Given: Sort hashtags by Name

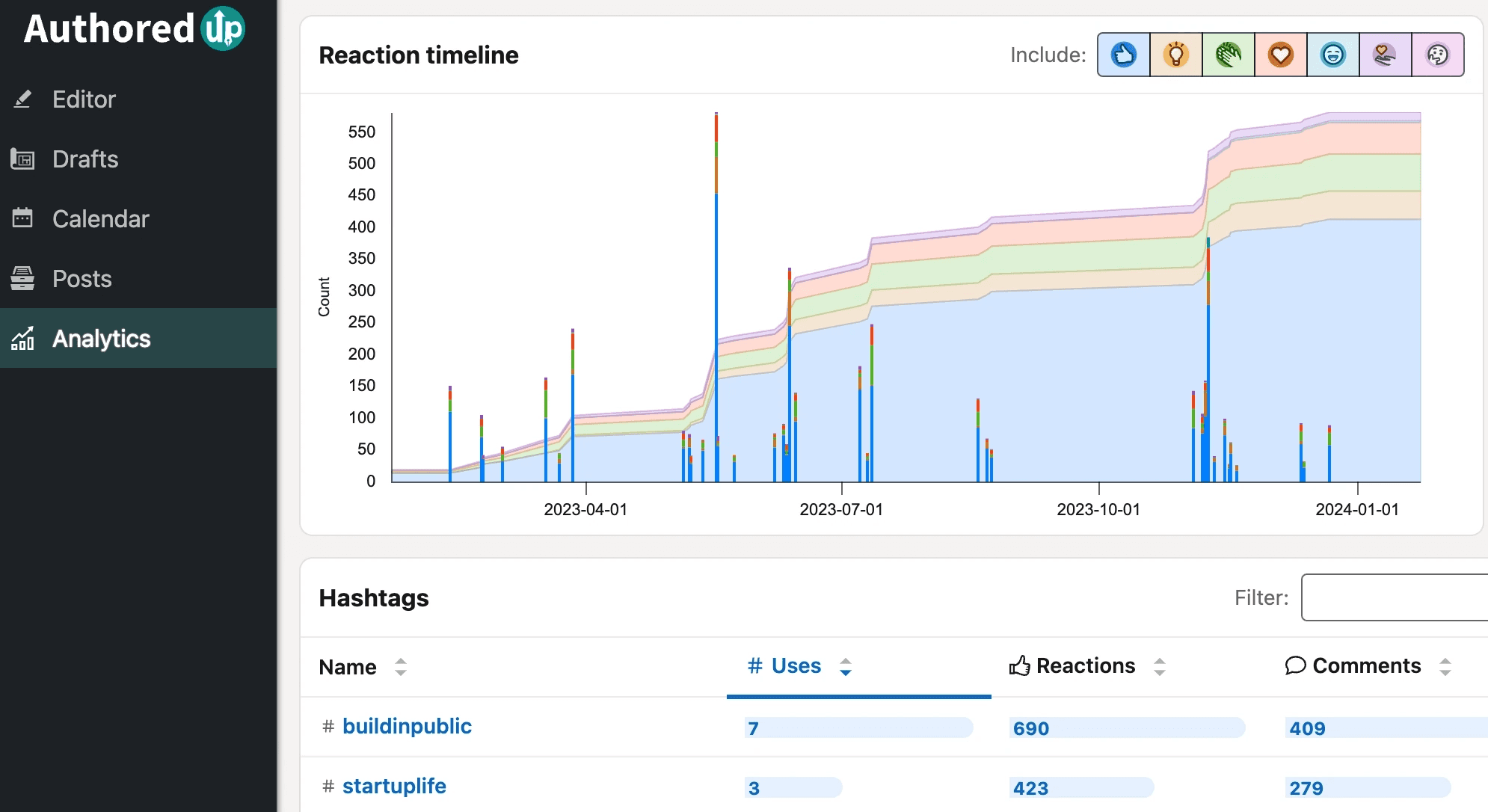Looking at the screenshot, I should 402,667.
